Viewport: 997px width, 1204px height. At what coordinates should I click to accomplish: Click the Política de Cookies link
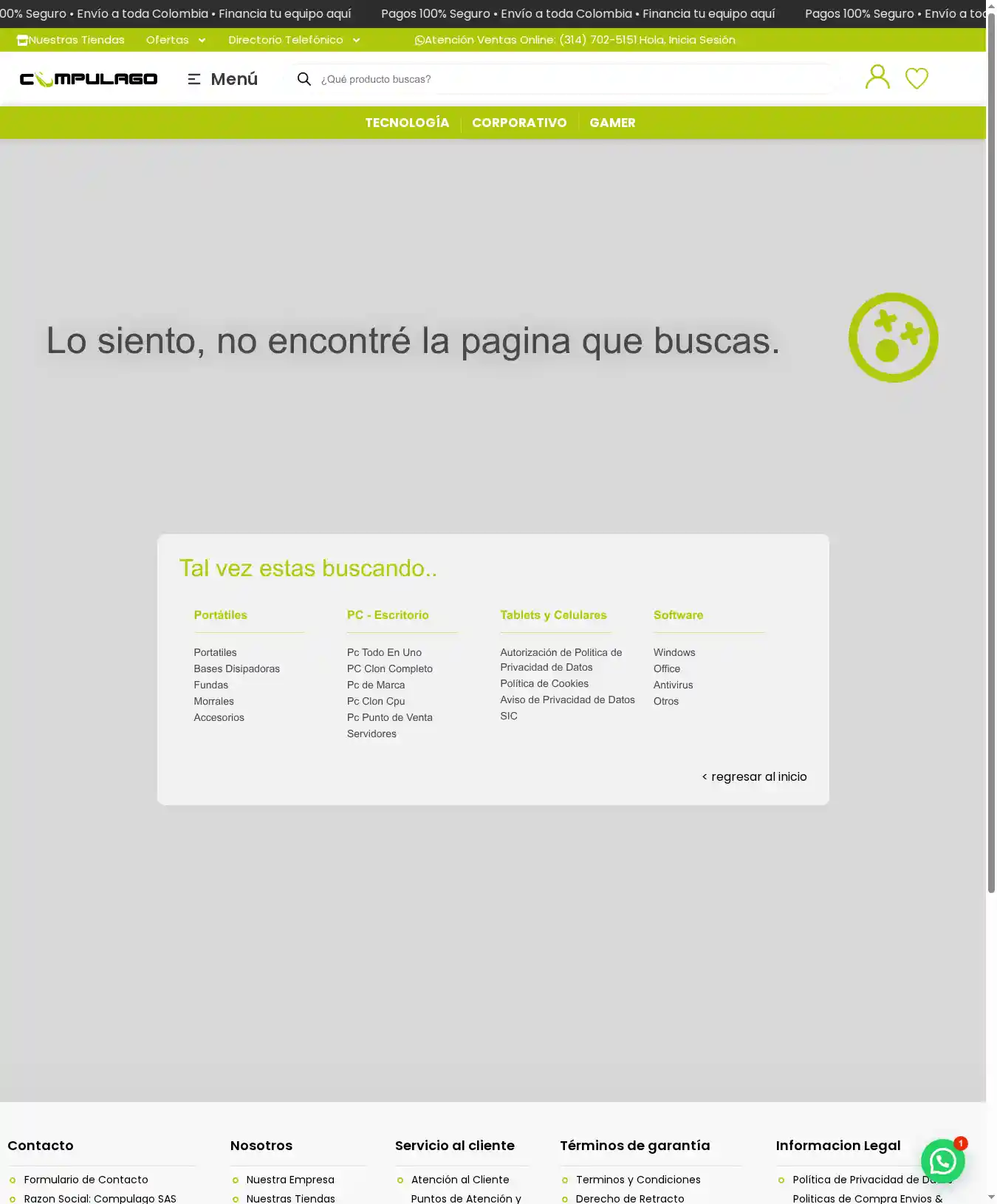544,683
